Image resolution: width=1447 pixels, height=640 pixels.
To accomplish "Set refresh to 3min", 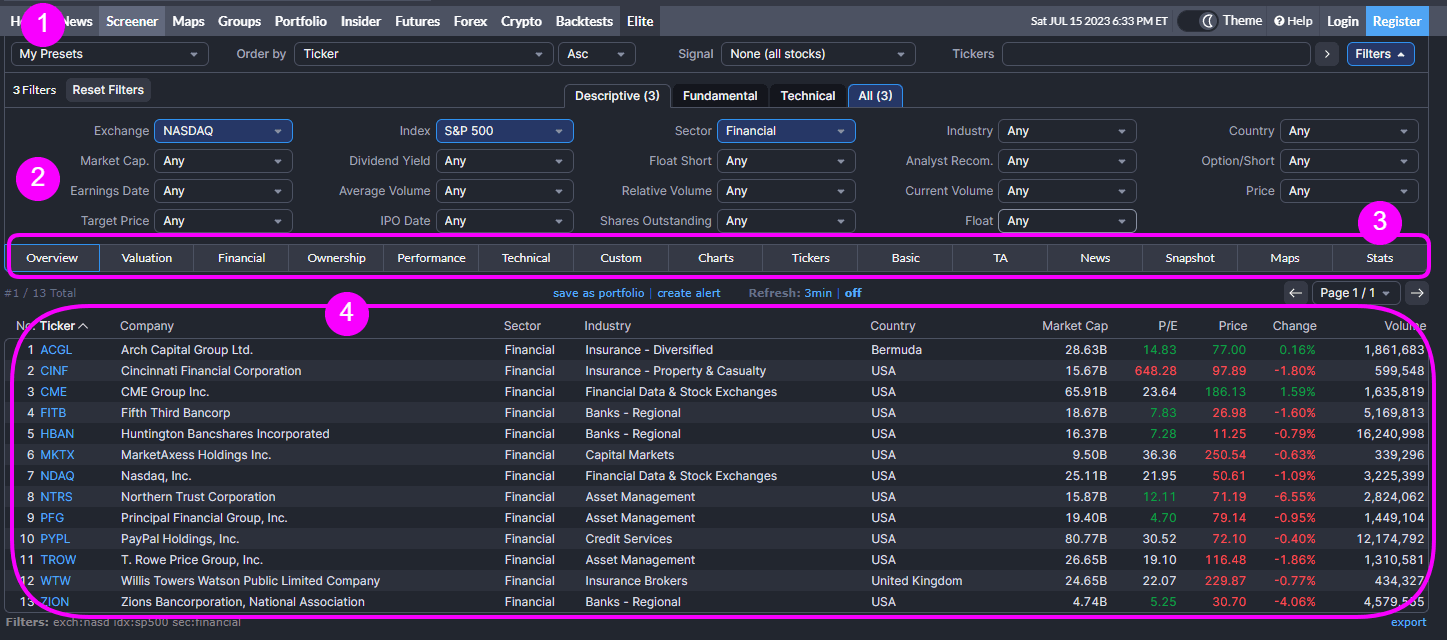I will (818, 293).
